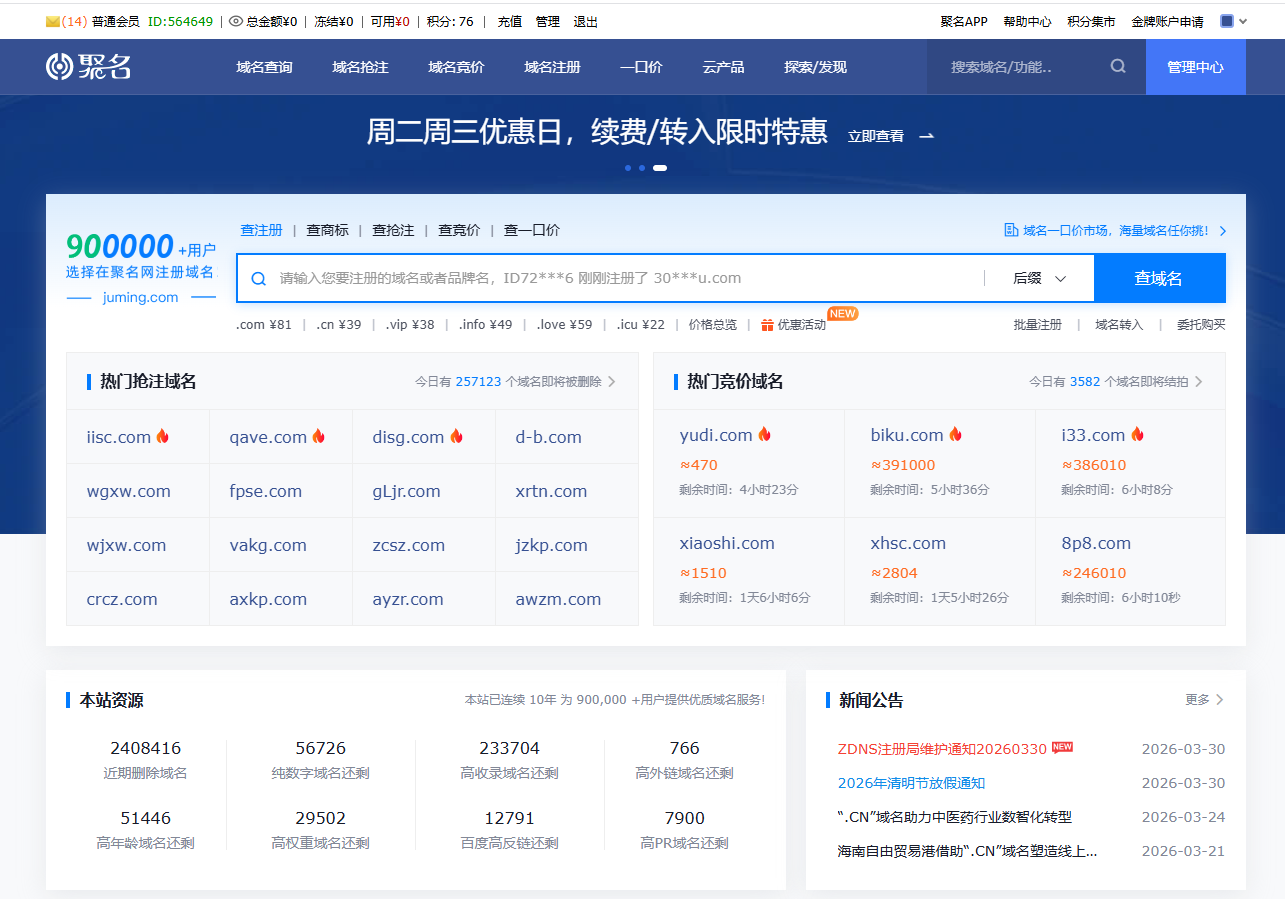Image resolution: width=1285 pixels, height=899 pixels.
Task: Open the 价格总览 link
Action: point(713,325)
